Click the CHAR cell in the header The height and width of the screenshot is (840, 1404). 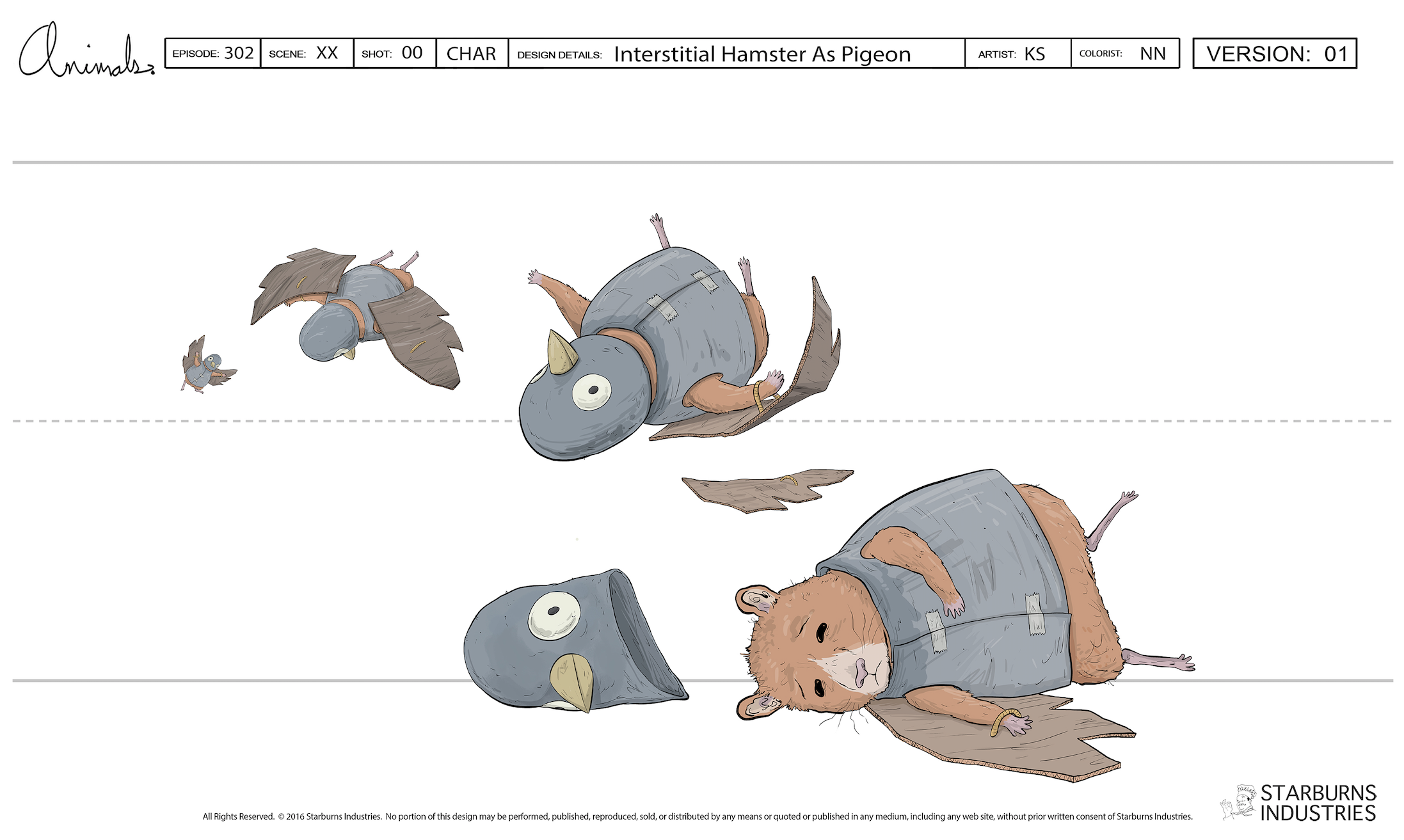pyautogui.click(x=472, y=53)
